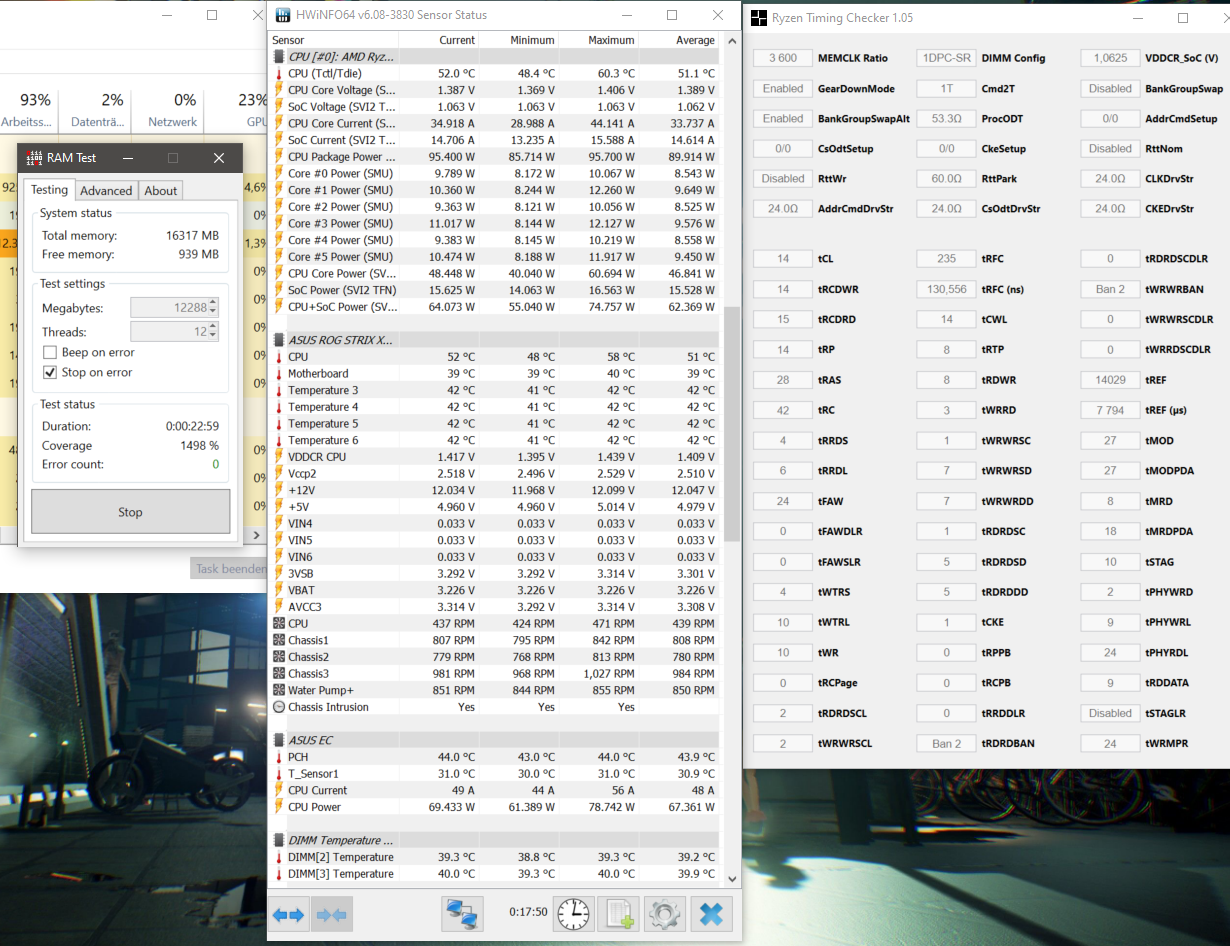1230x946 pixels.
Task: Click RAM Test title bar icon
Action: coord(33,158)
